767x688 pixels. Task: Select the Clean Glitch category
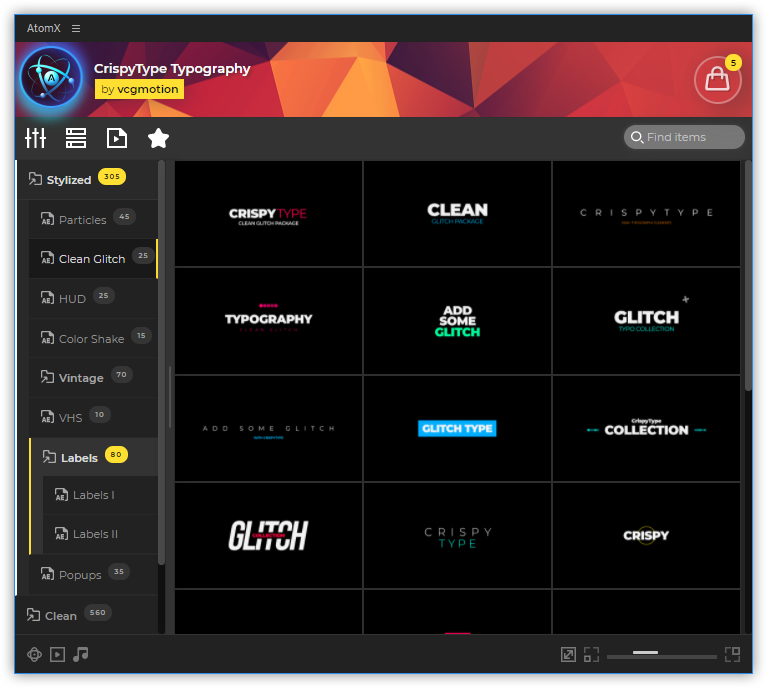(x=93, y=258)
